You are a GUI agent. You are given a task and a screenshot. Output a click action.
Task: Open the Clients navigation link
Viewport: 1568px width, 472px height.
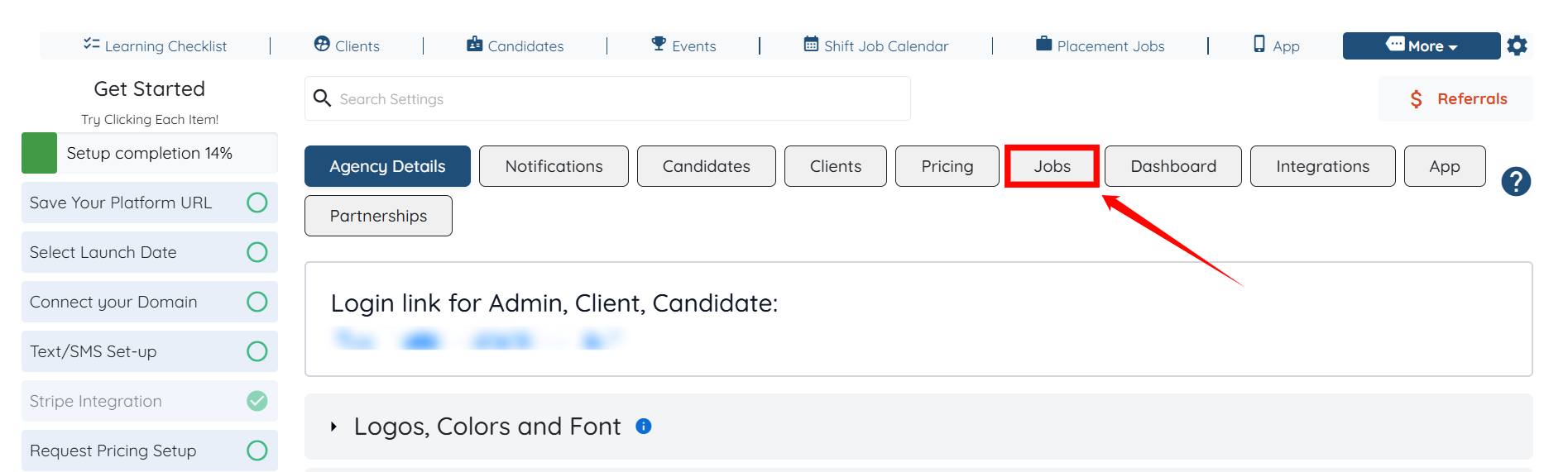[347, 46]
